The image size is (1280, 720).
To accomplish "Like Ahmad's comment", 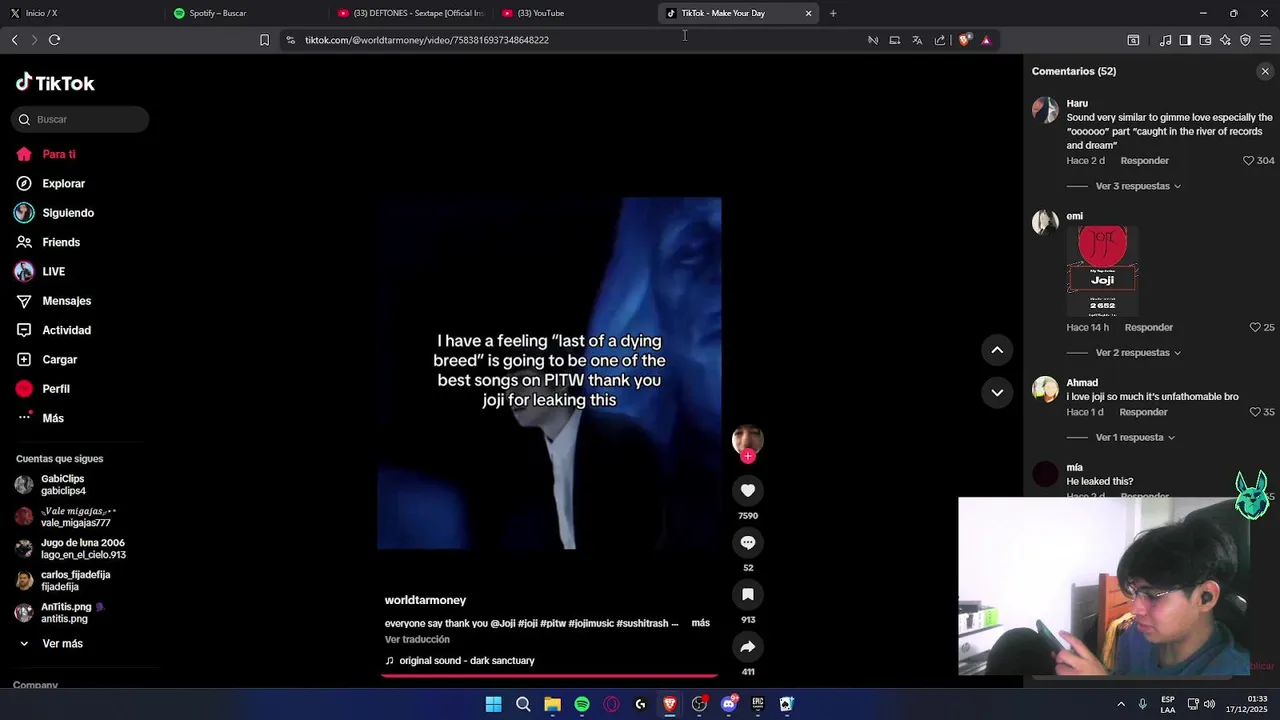I will pyautogui.click(x=1255, y=411).
